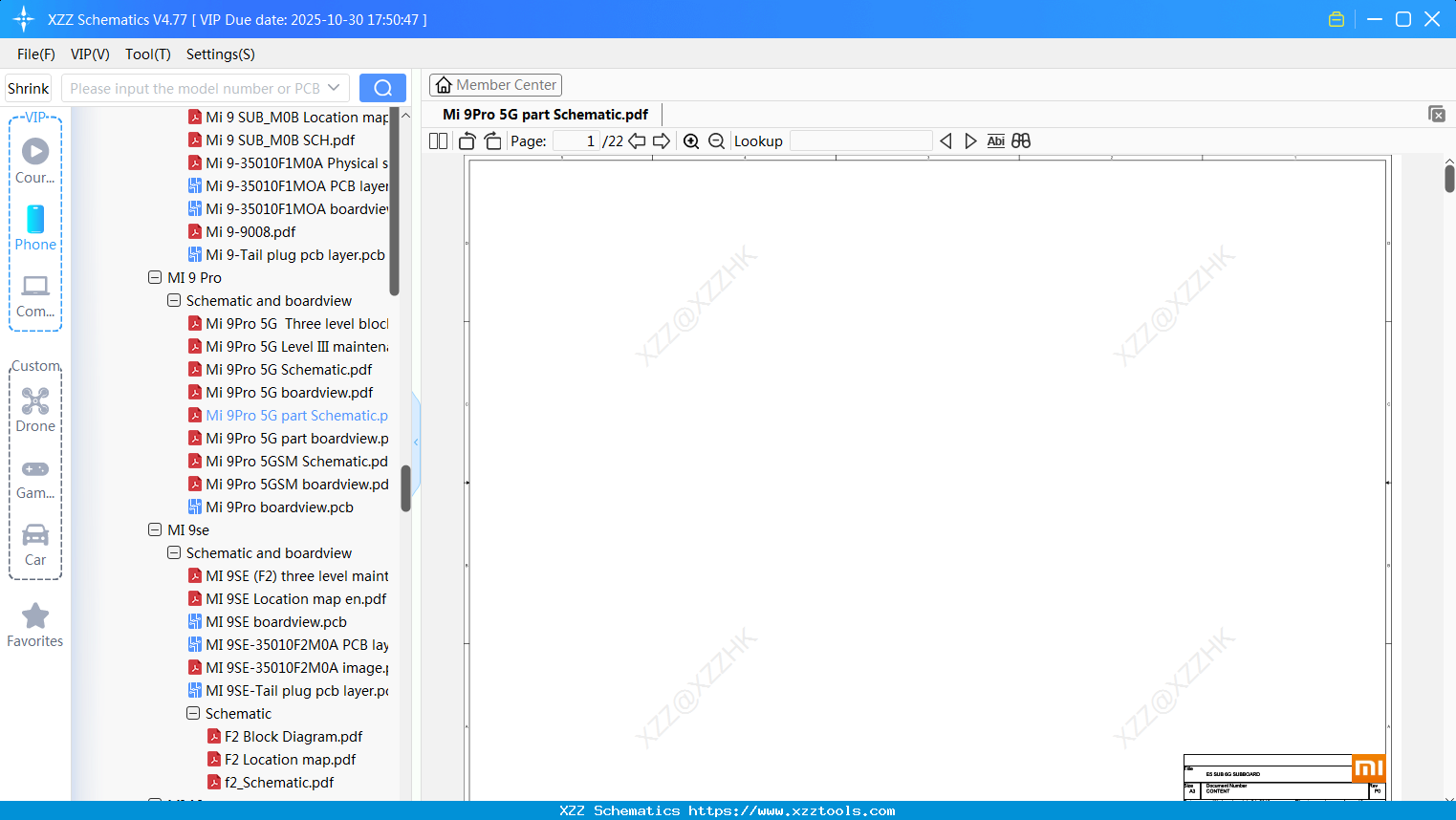Select the Phone category

pos(35,228)
